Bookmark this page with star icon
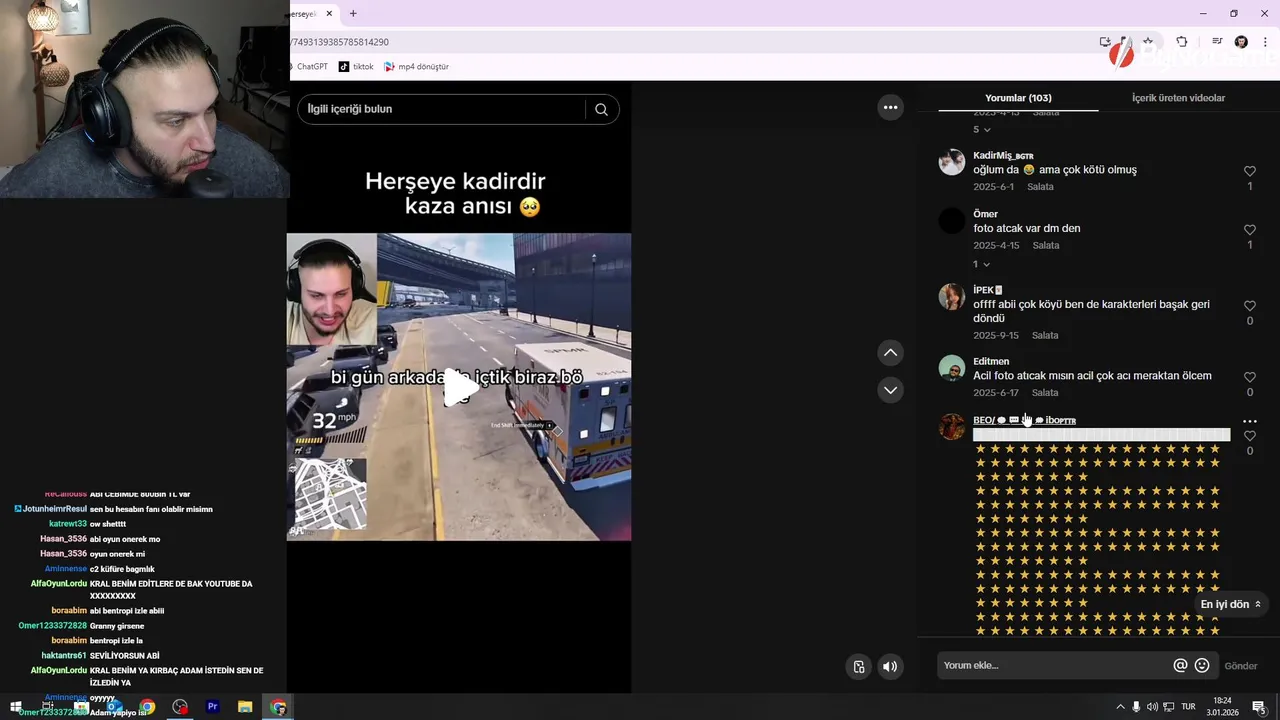The width and height of the screenshot is (1280, 720). pos(1148,42)
